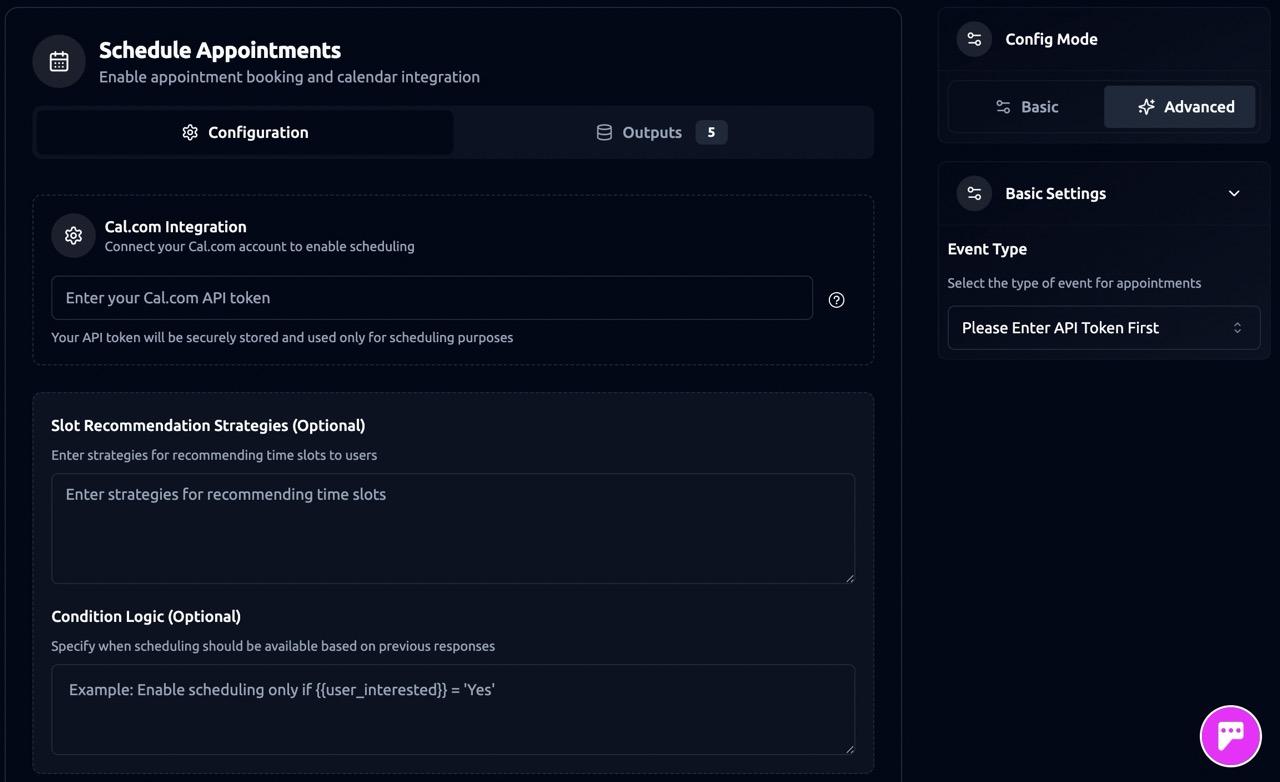Click into the Condition Logic text area
This screenshot has width=1280, height=782.
452,709
